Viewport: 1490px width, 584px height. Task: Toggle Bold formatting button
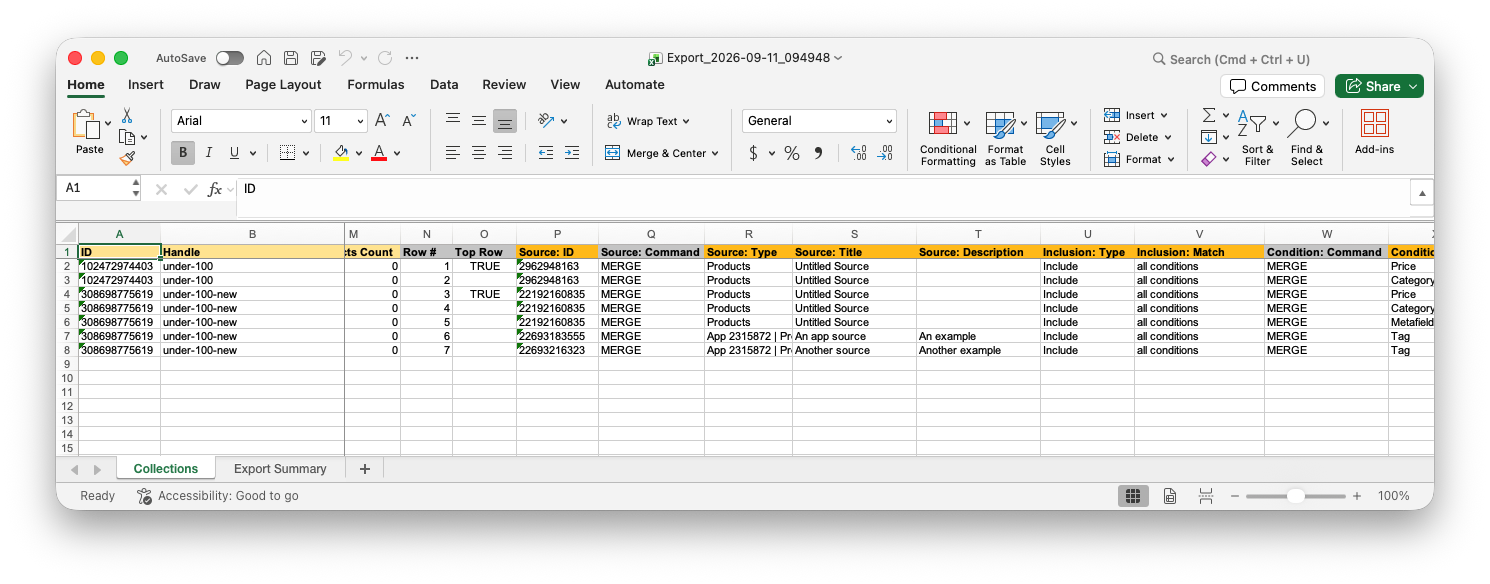[x=182, y=153]
